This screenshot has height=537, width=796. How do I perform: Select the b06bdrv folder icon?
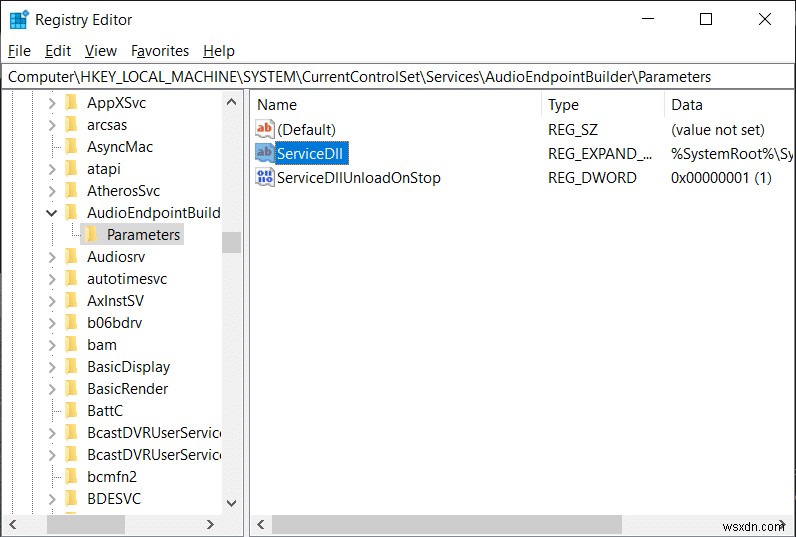72,322
